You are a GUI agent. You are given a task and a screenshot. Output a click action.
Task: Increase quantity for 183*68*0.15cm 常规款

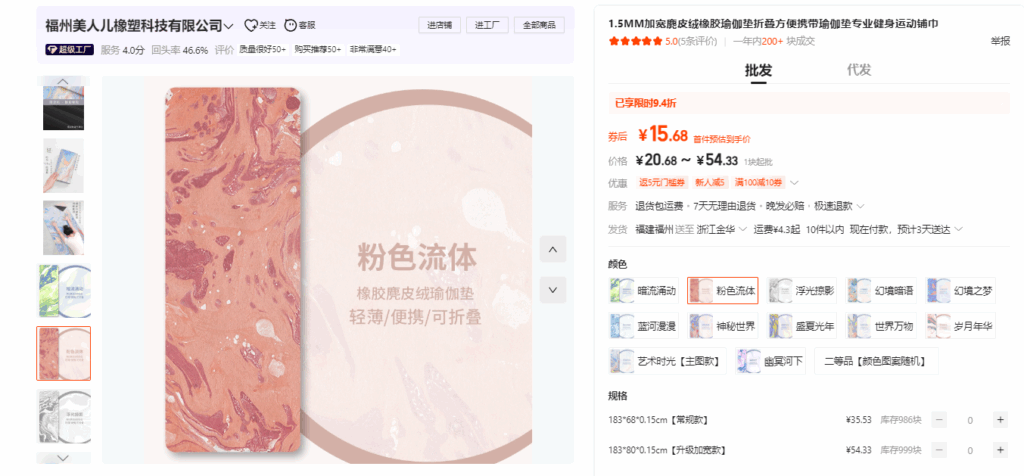point(1000,420)
